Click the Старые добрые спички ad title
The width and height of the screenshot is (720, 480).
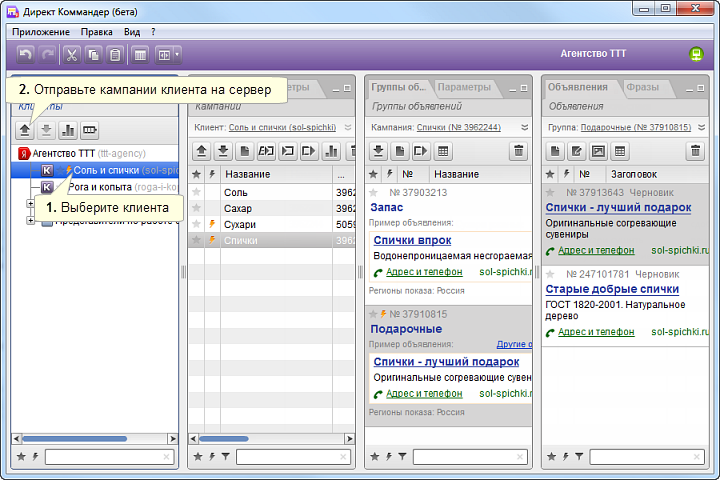612,289
